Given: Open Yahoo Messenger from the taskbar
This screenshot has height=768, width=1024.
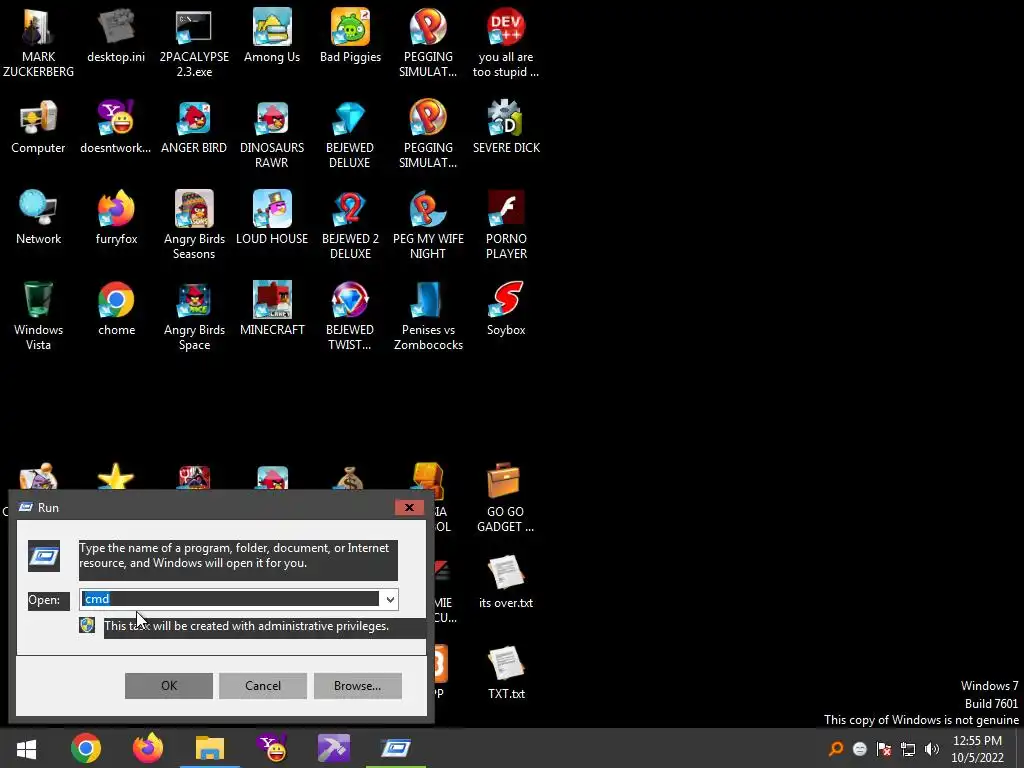Looking at the screenshot, I should click(x=272, y=748).
